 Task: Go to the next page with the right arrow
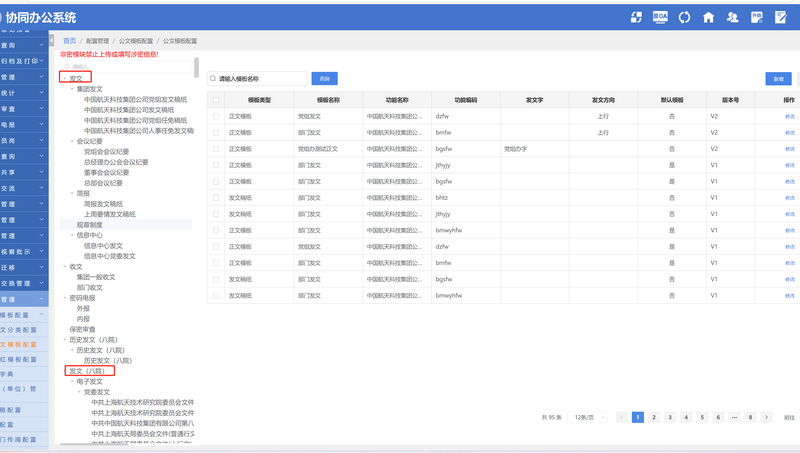click(766, 417)
